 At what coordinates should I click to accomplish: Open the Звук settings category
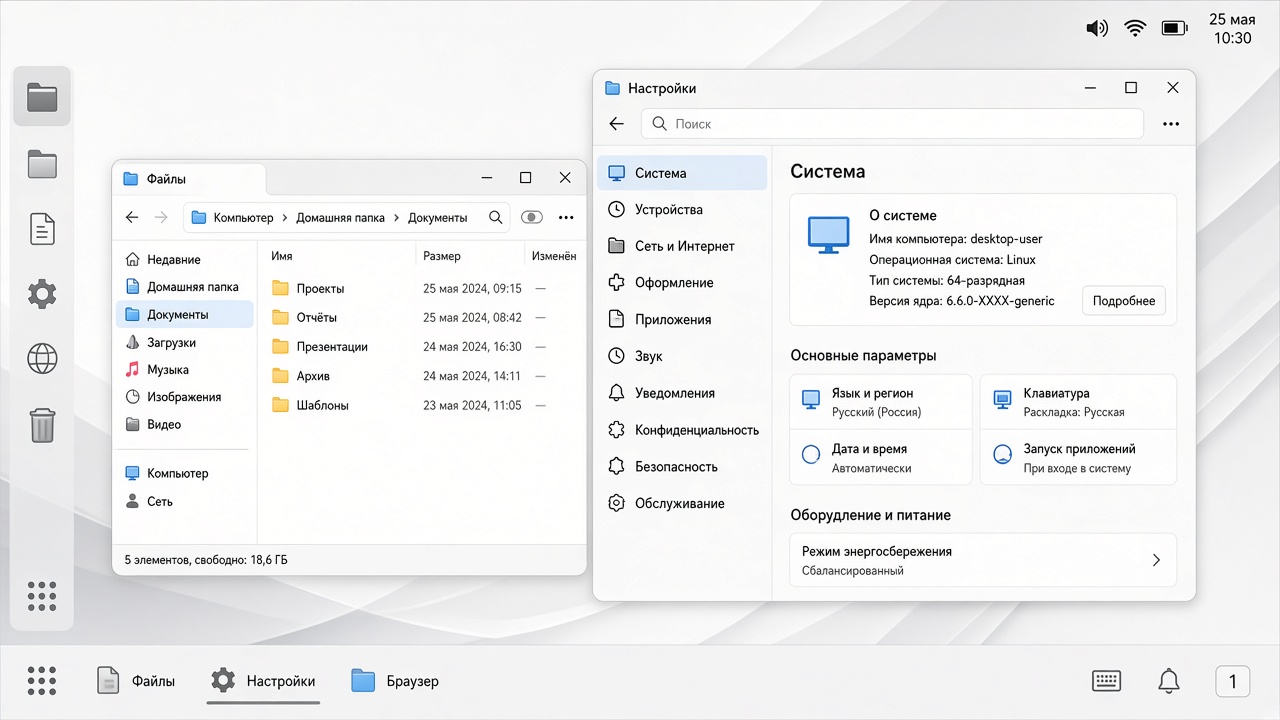(x=682, y=356)
